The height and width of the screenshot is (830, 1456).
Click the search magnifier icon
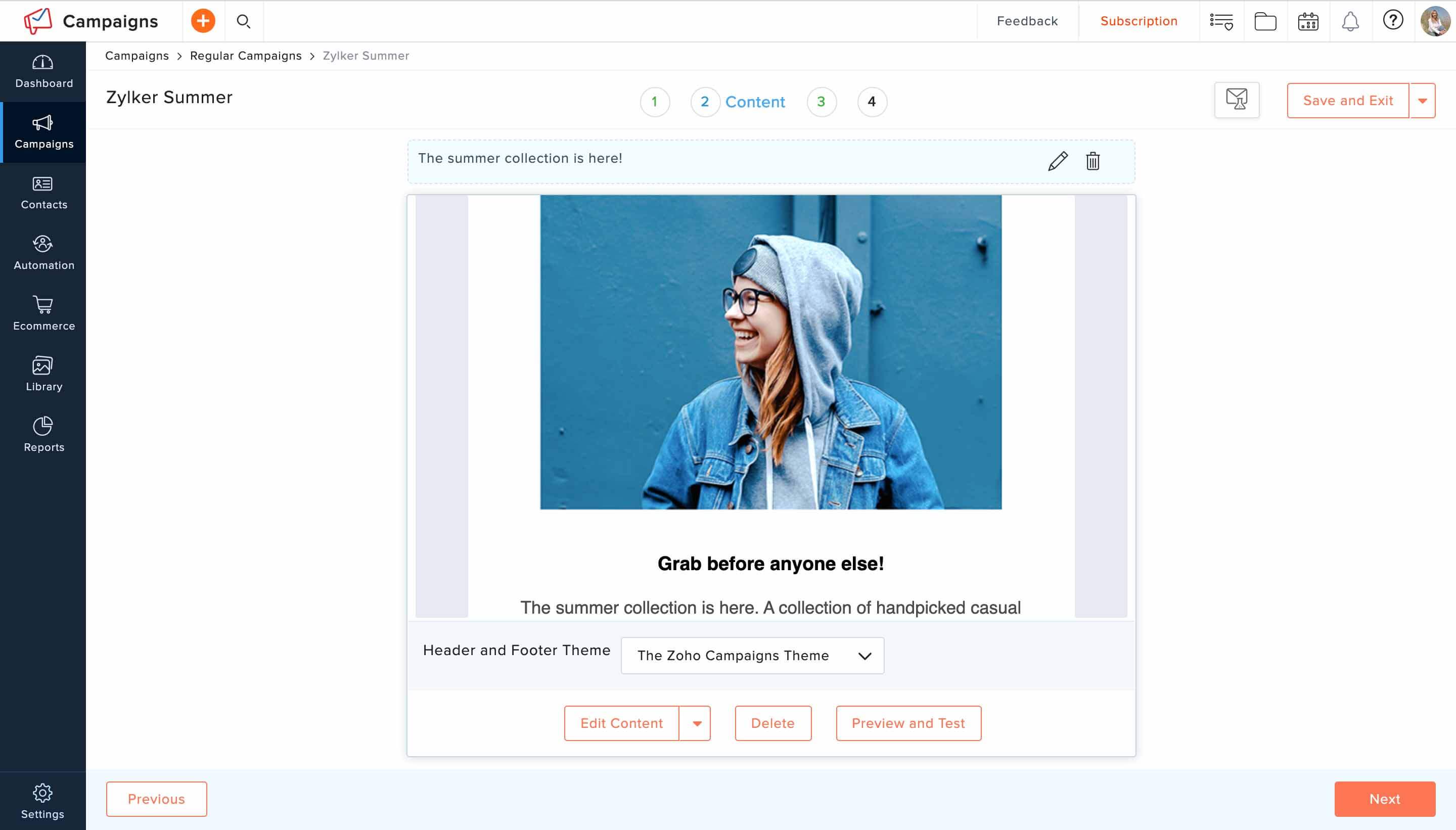244,20
